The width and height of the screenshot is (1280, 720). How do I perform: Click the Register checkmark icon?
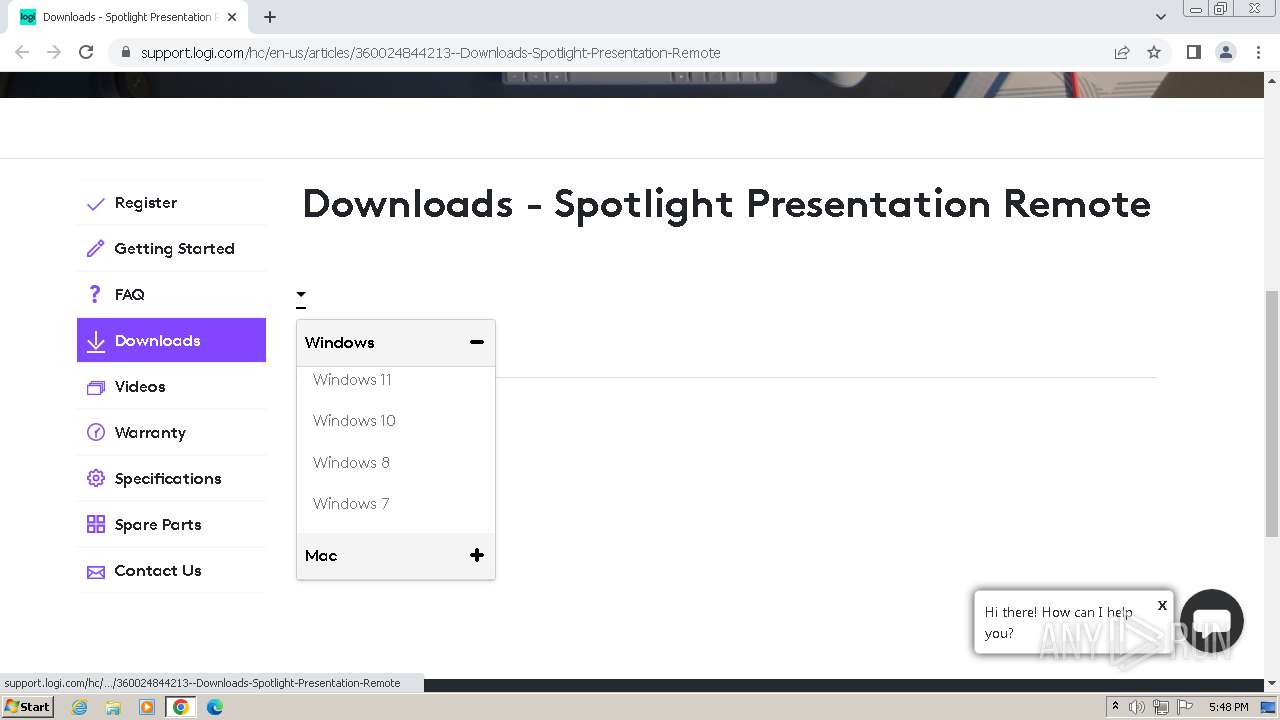pos(96,203)
